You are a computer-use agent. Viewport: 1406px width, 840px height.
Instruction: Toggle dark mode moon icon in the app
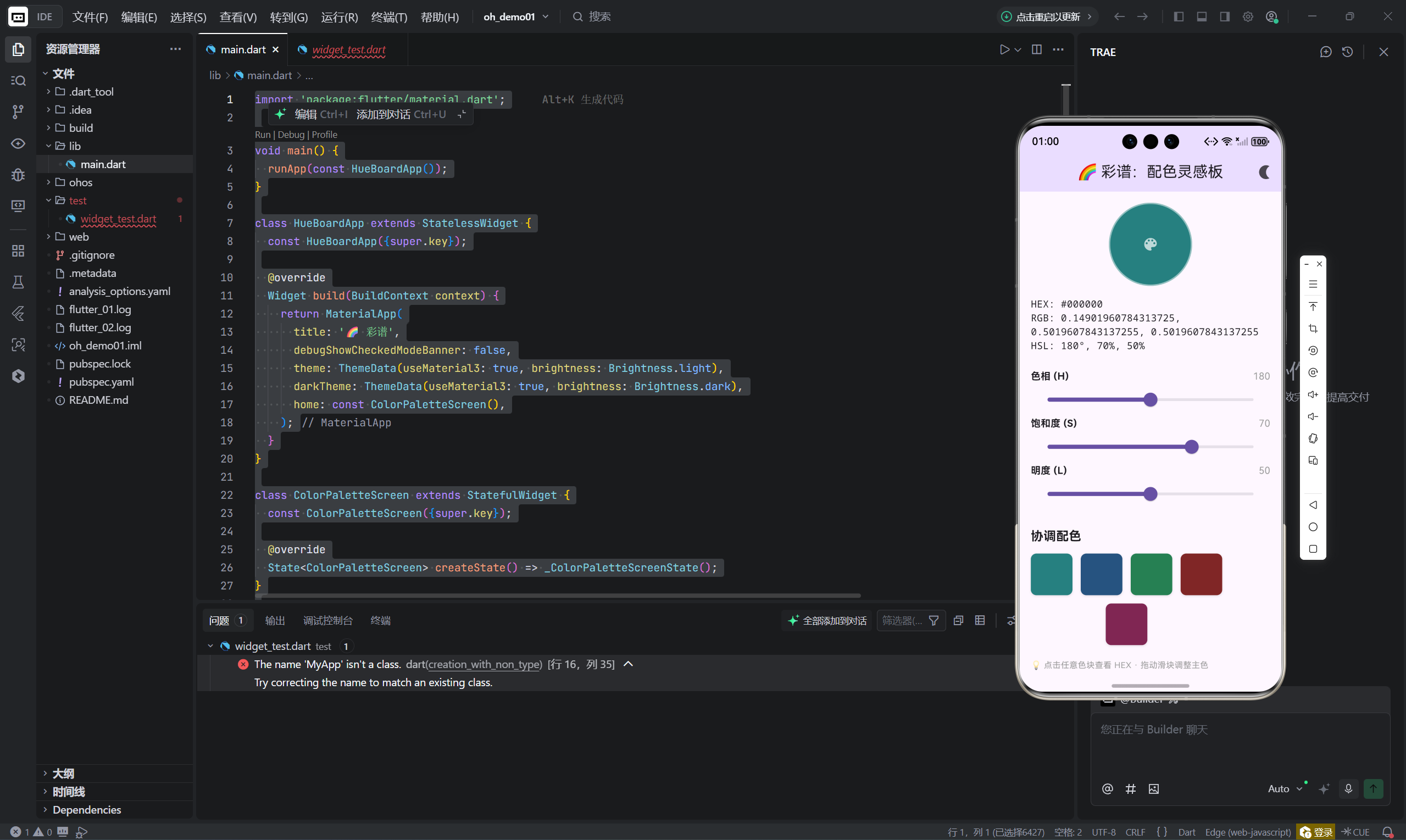(1263, 172)
